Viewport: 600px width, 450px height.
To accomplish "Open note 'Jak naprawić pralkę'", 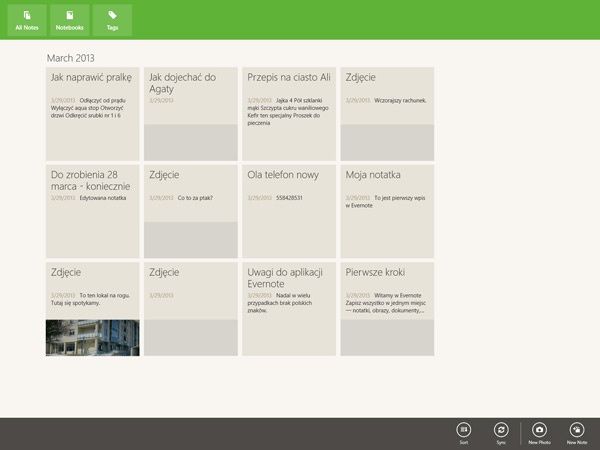I will click(93, 114).
